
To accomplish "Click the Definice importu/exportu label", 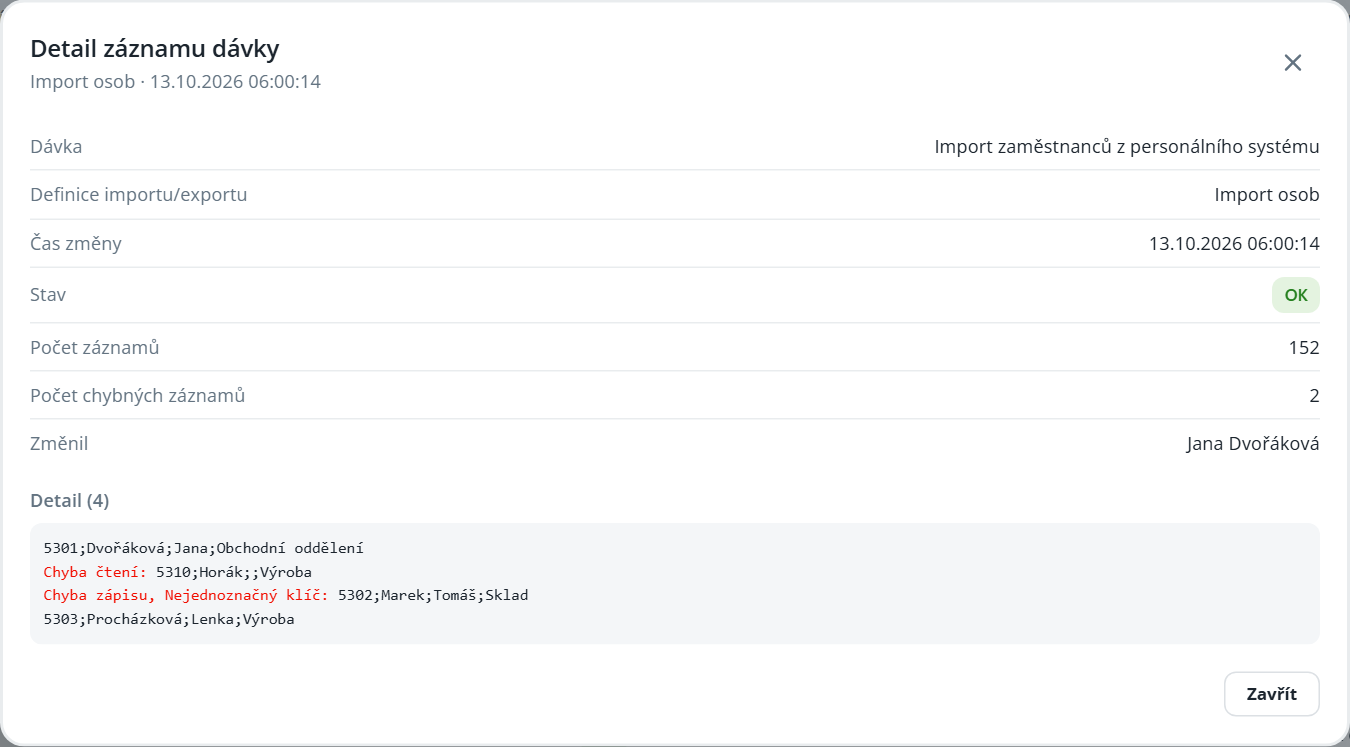I will click(139, 195).
